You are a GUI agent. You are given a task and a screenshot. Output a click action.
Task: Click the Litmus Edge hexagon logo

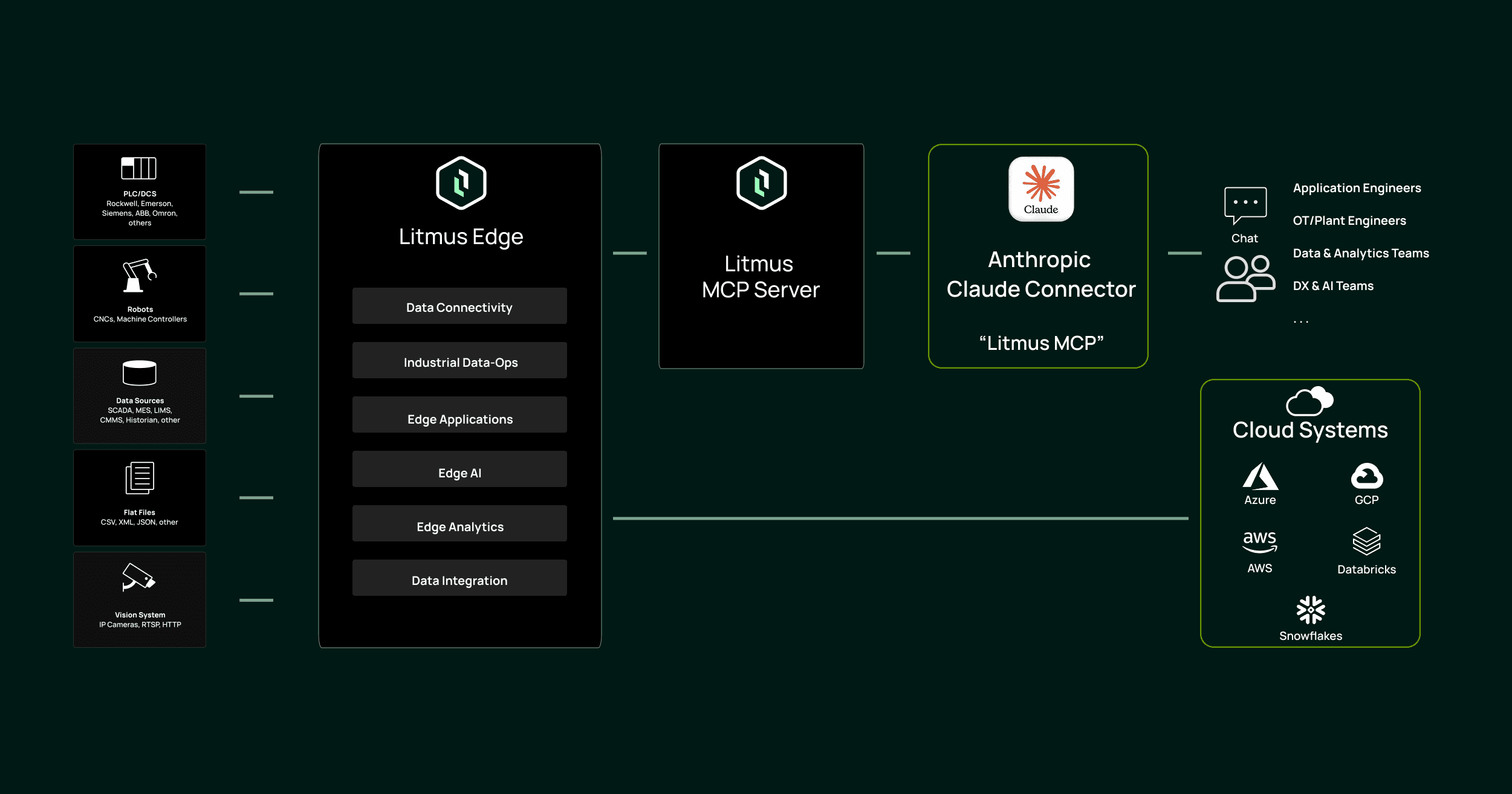pyautogui.click(x=461, y=183)
